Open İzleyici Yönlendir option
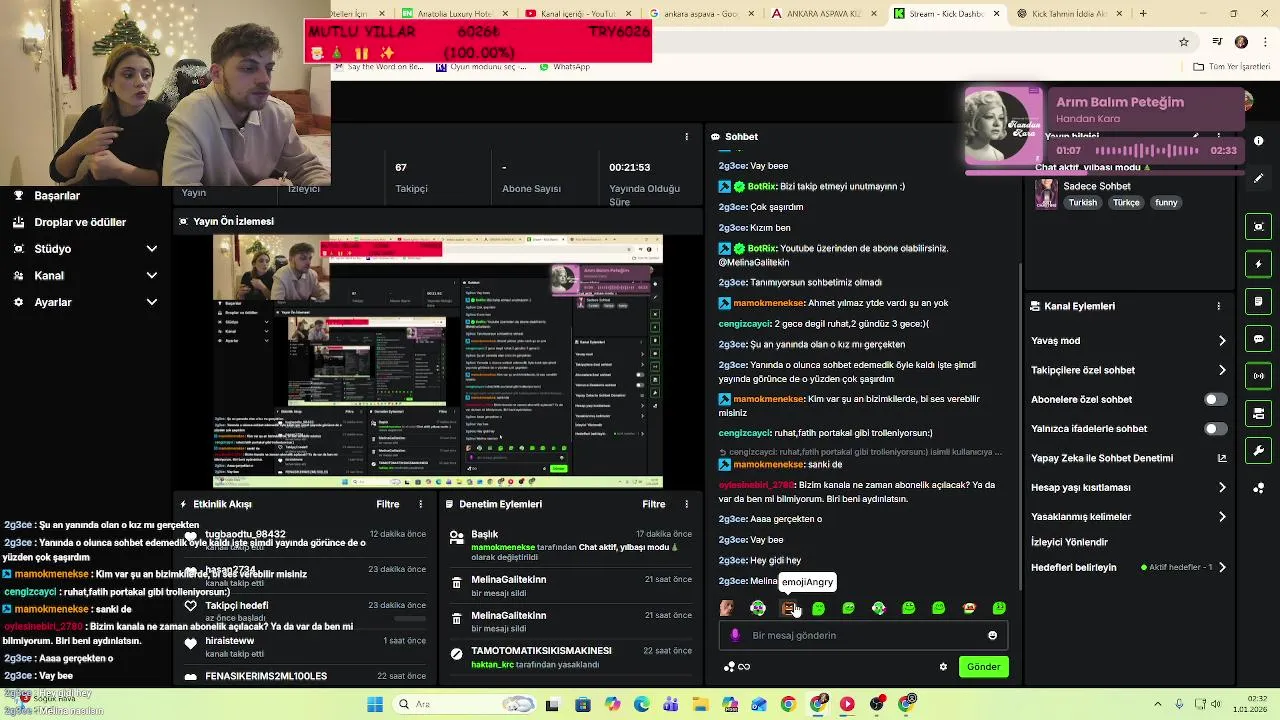Viewport: 1280px width, 720px height. click(1070, 542)
